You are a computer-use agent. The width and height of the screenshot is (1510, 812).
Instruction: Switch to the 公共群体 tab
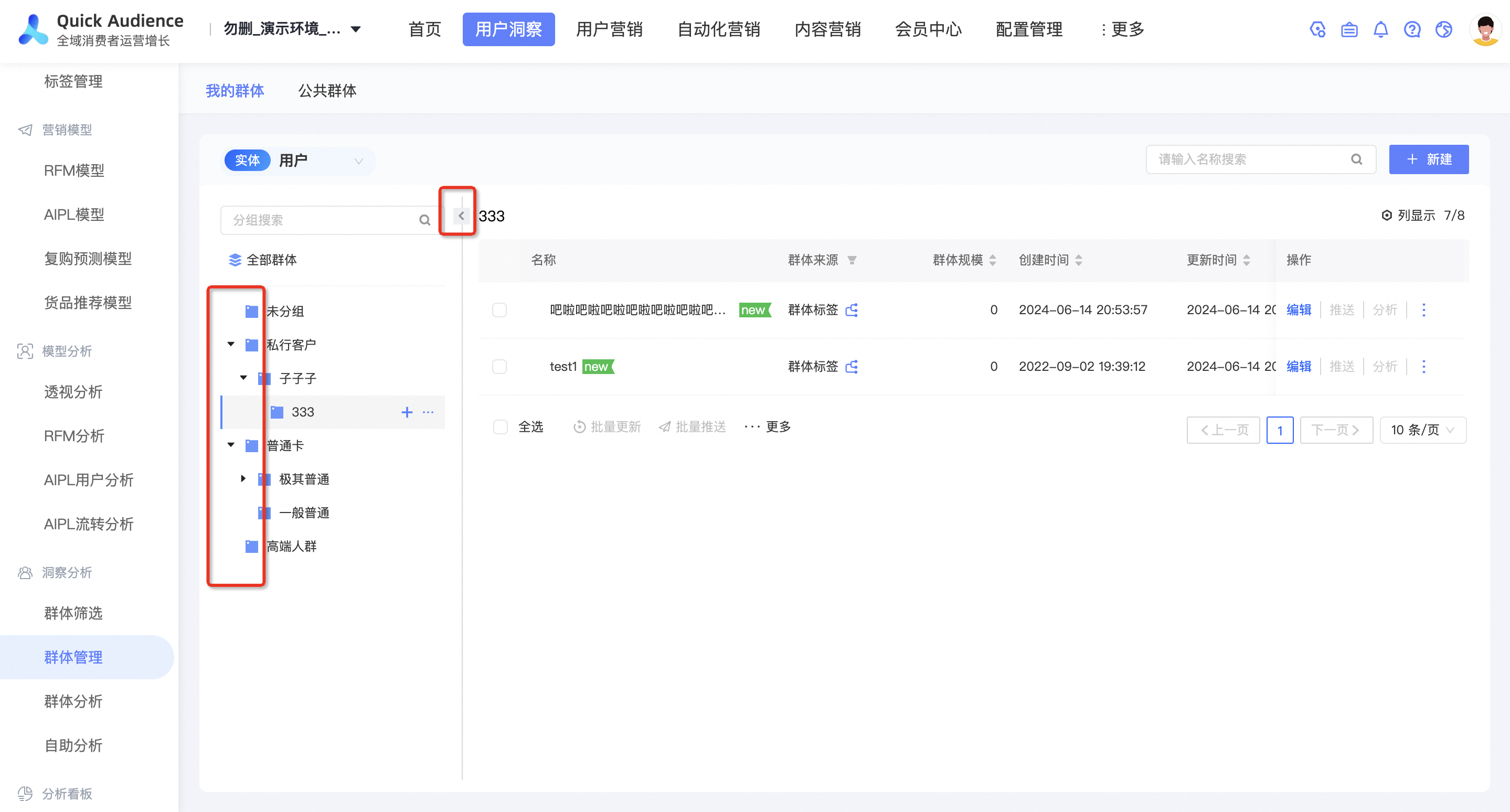click(x=327, y=91)
